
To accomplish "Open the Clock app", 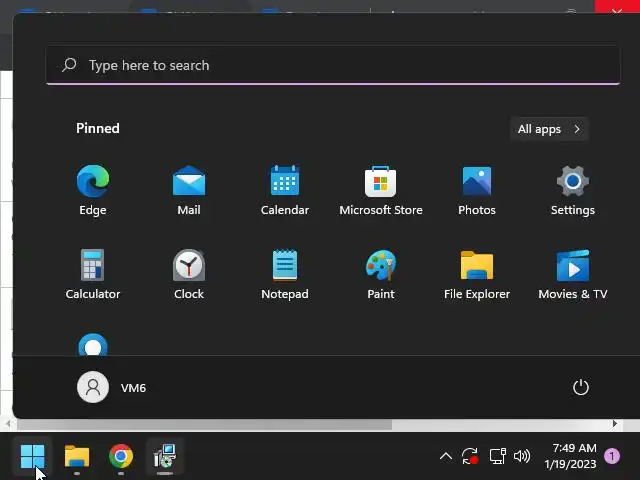I will click(x=189, y=274).
